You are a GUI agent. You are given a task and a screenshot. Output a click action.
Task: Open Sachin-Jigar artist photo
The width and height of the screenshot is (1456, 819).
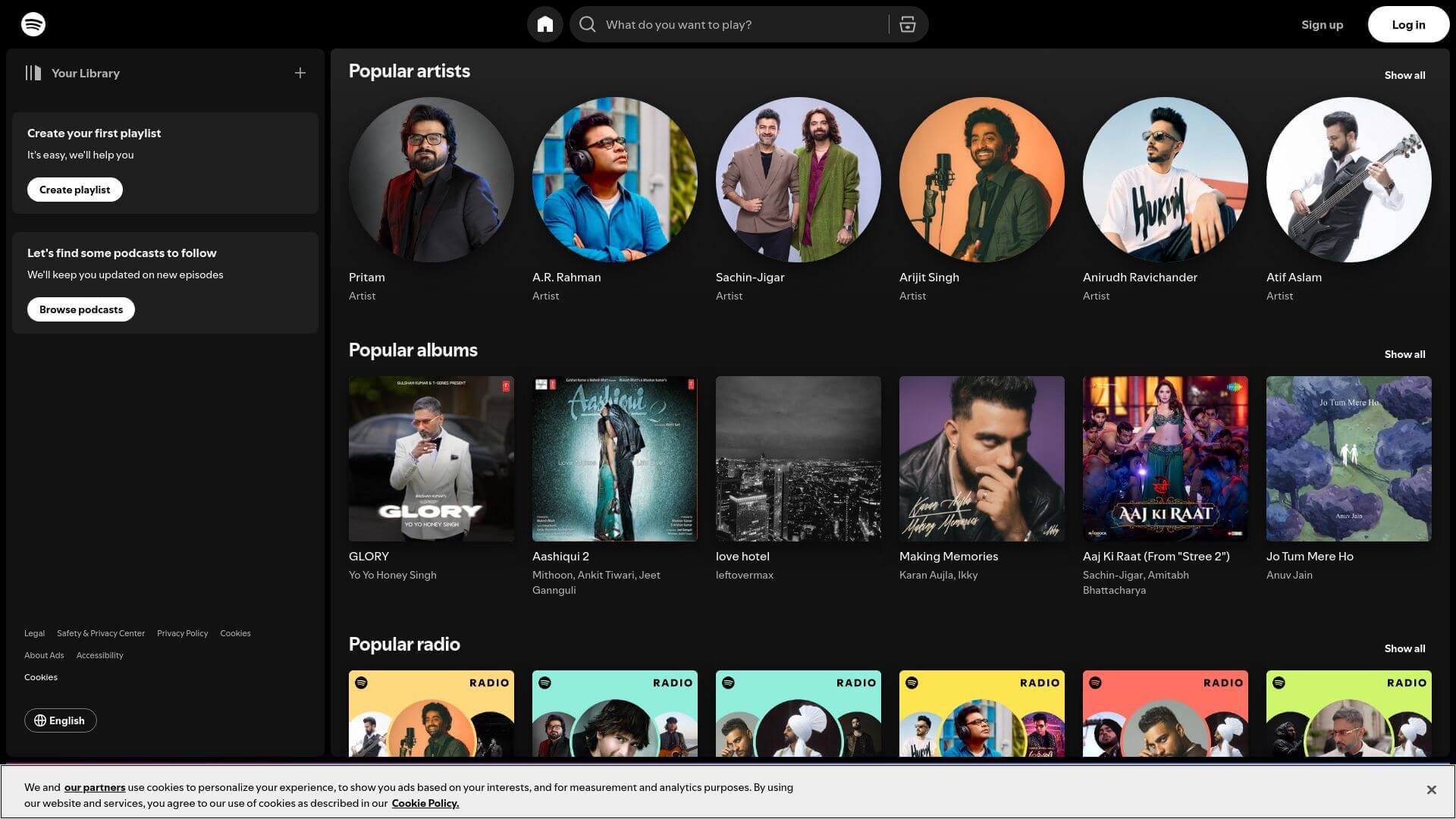799,180
